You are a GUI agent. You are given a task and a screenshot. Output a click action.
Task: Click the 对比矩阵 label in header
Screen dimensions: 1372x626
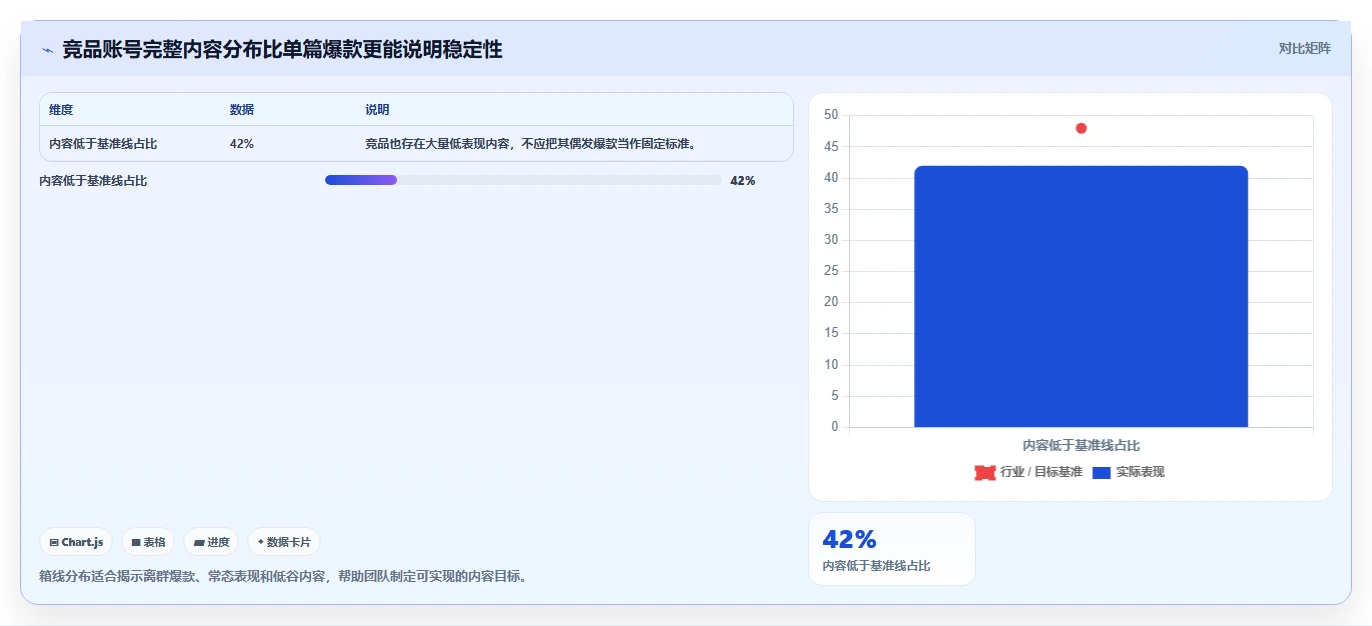[x=1304, y=48]
